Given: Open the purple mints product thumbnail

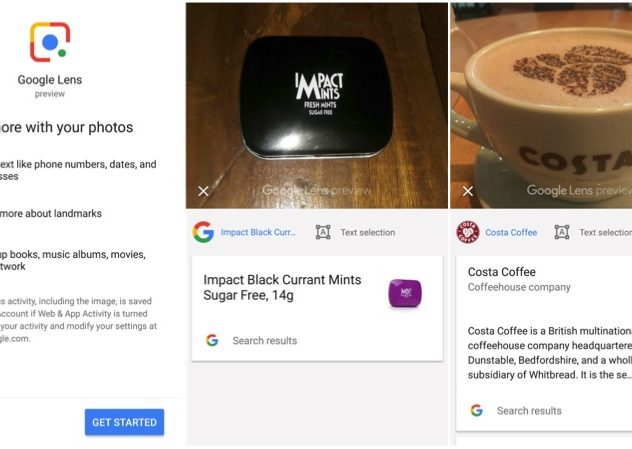Looking at the screenshot, I should pos(405,293).
